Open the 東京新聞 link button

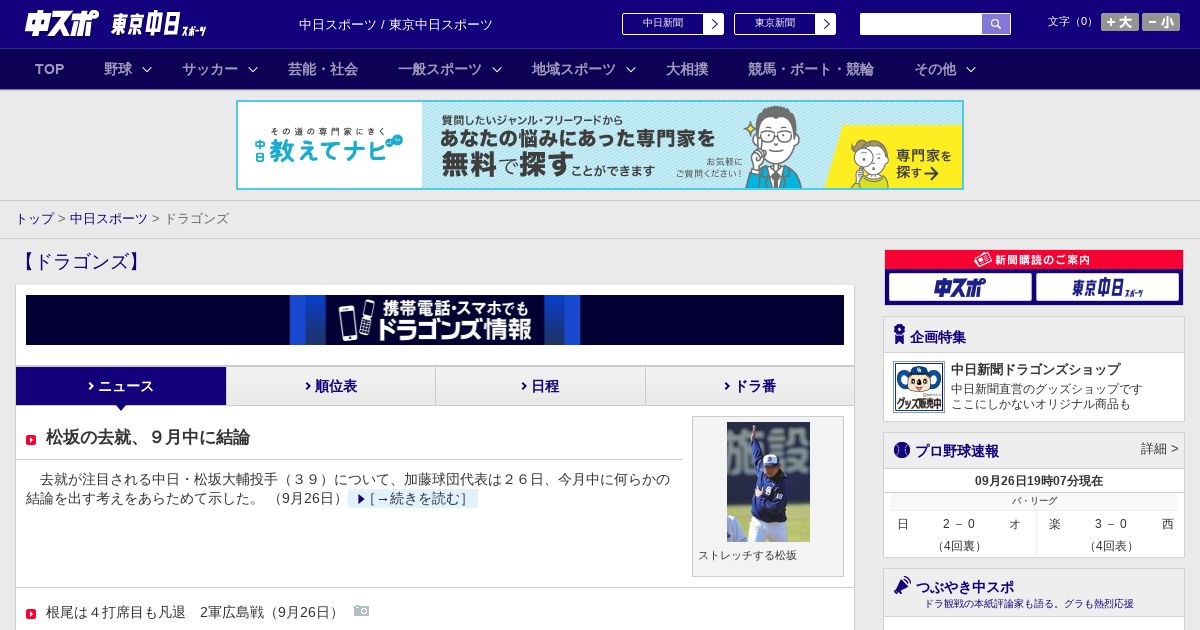[x=775, y=24]
